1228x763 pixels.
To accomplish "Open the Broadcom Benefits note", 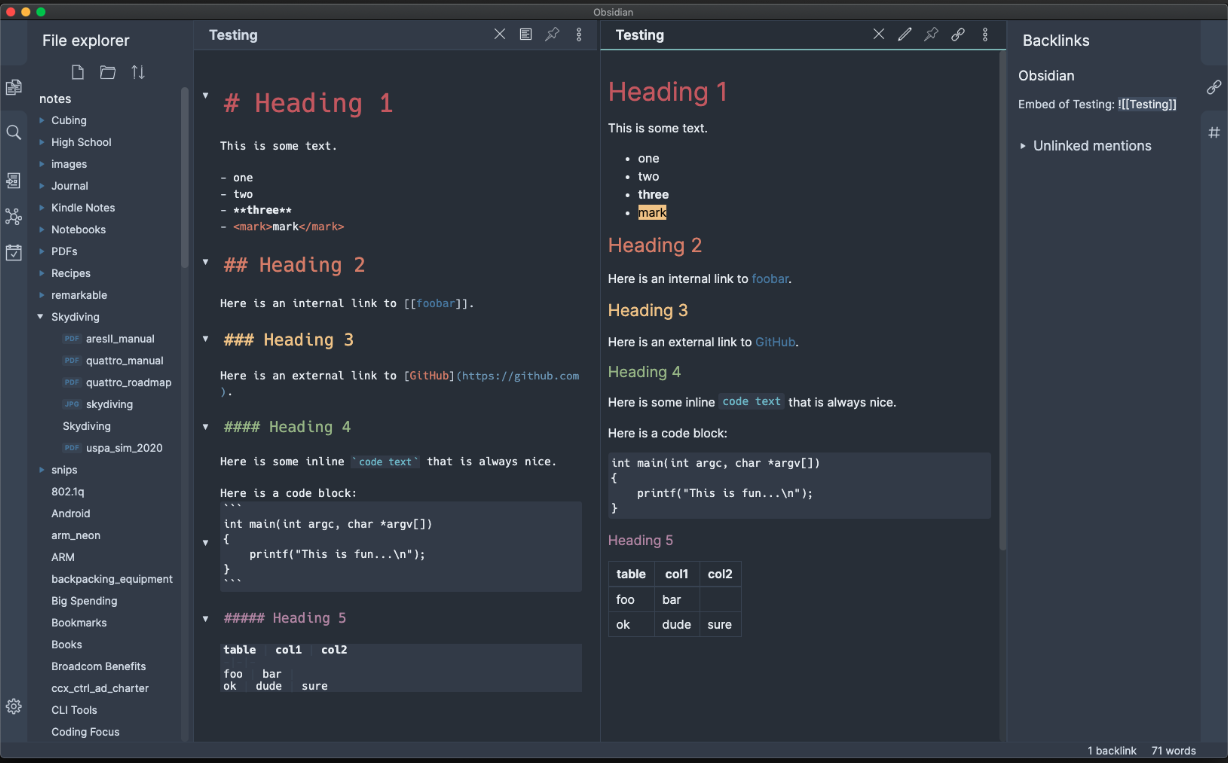I will point(99,666).
